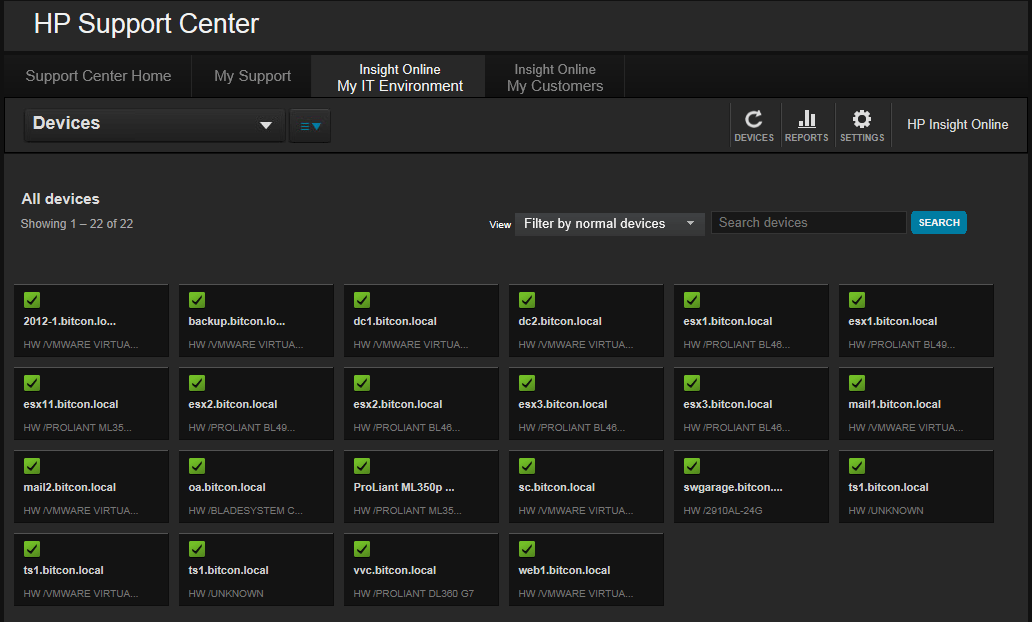Expand the Devices dropdown selector

154,124
